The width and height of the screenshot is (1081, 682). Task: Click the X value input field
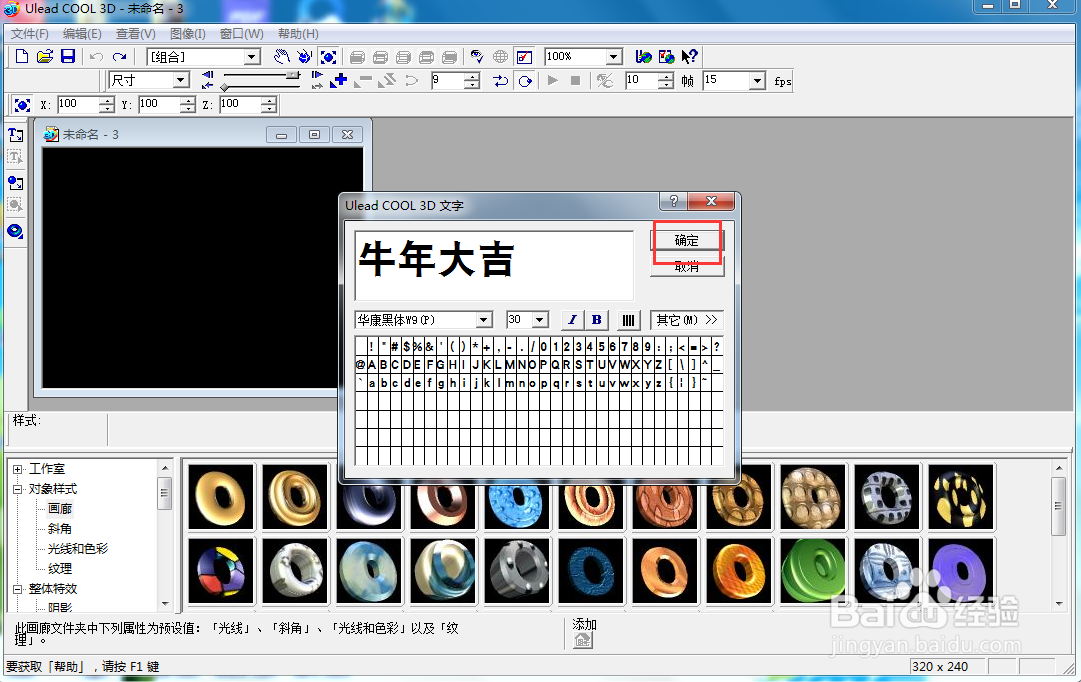click(78, 105)
